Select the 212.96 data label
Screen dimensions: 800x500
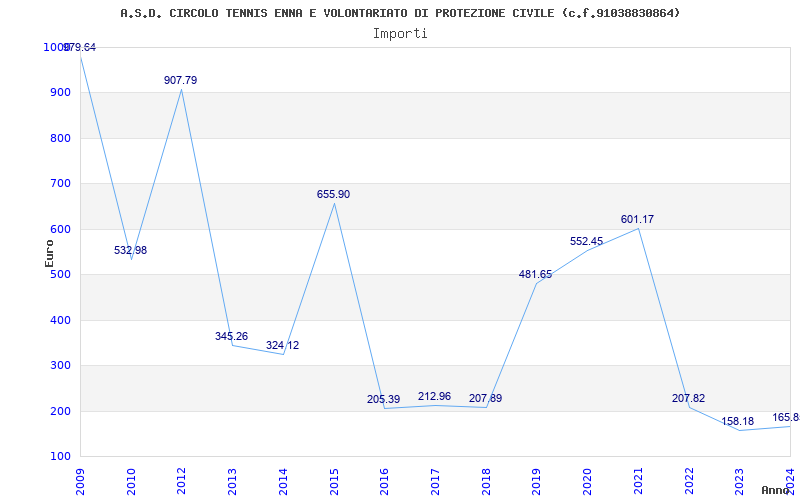coord(434,396)
